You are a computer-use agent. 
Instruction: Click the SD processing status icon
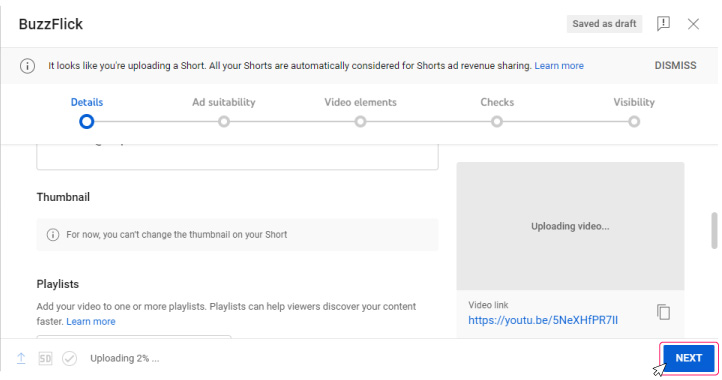click(x=45, y=358)
